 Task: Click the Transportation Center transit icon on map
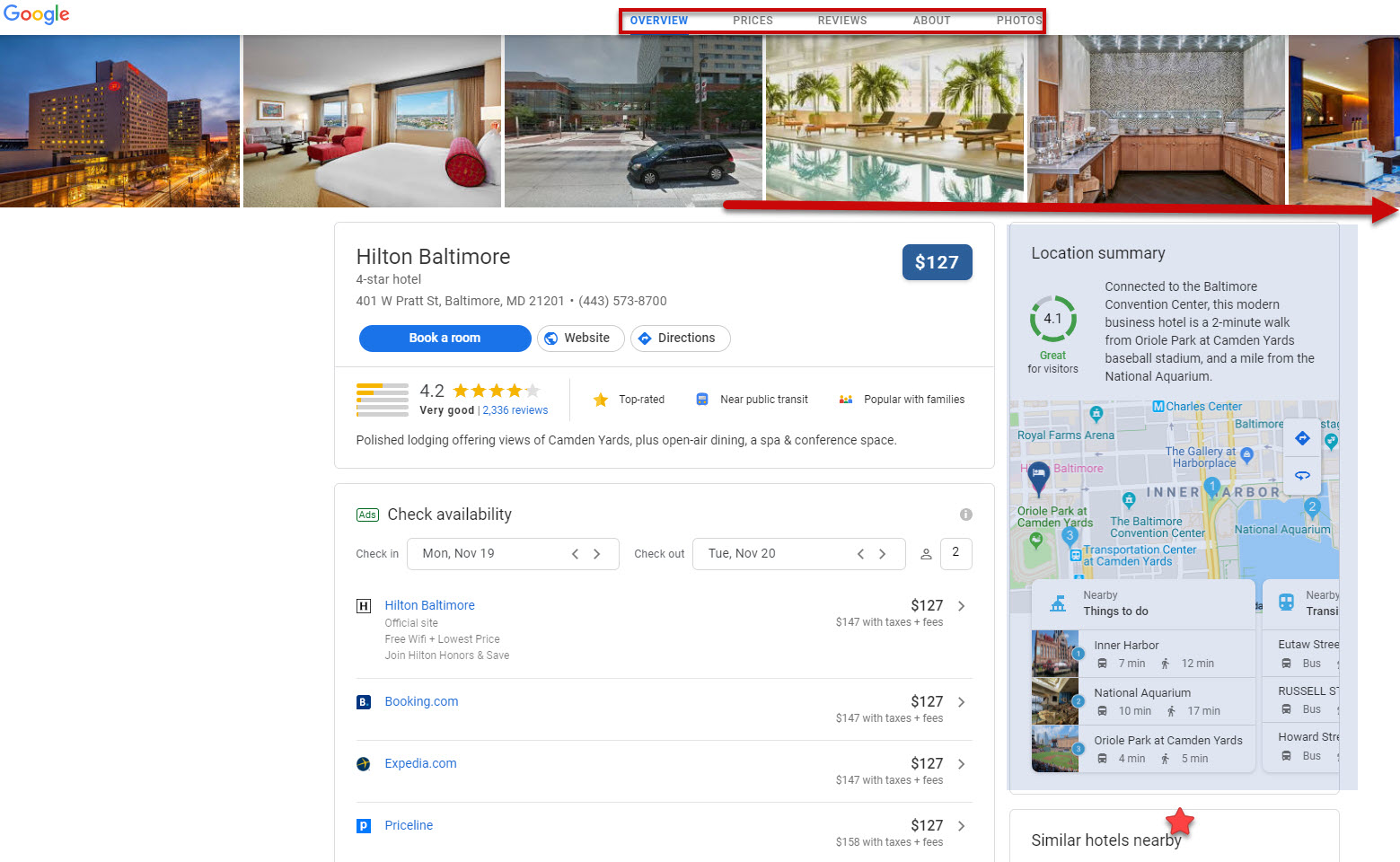[1076, 556]
